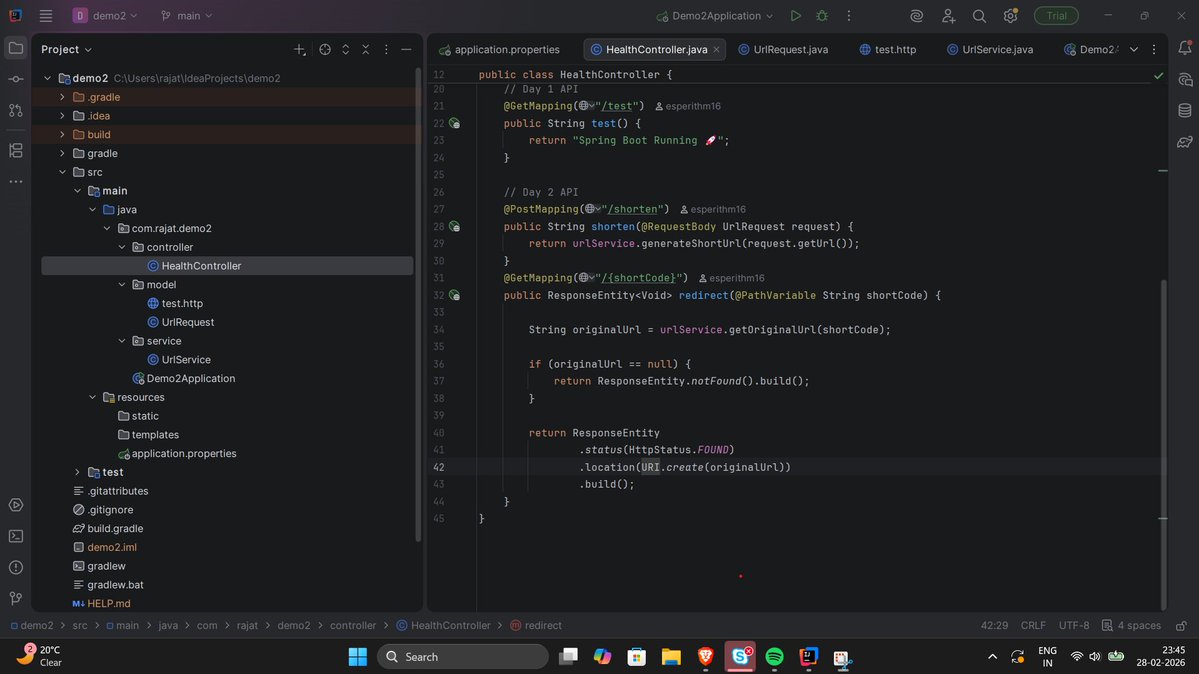Click the UTF-8 encoding widget
The image size is (1199, 674).
tap(1074, 626)
